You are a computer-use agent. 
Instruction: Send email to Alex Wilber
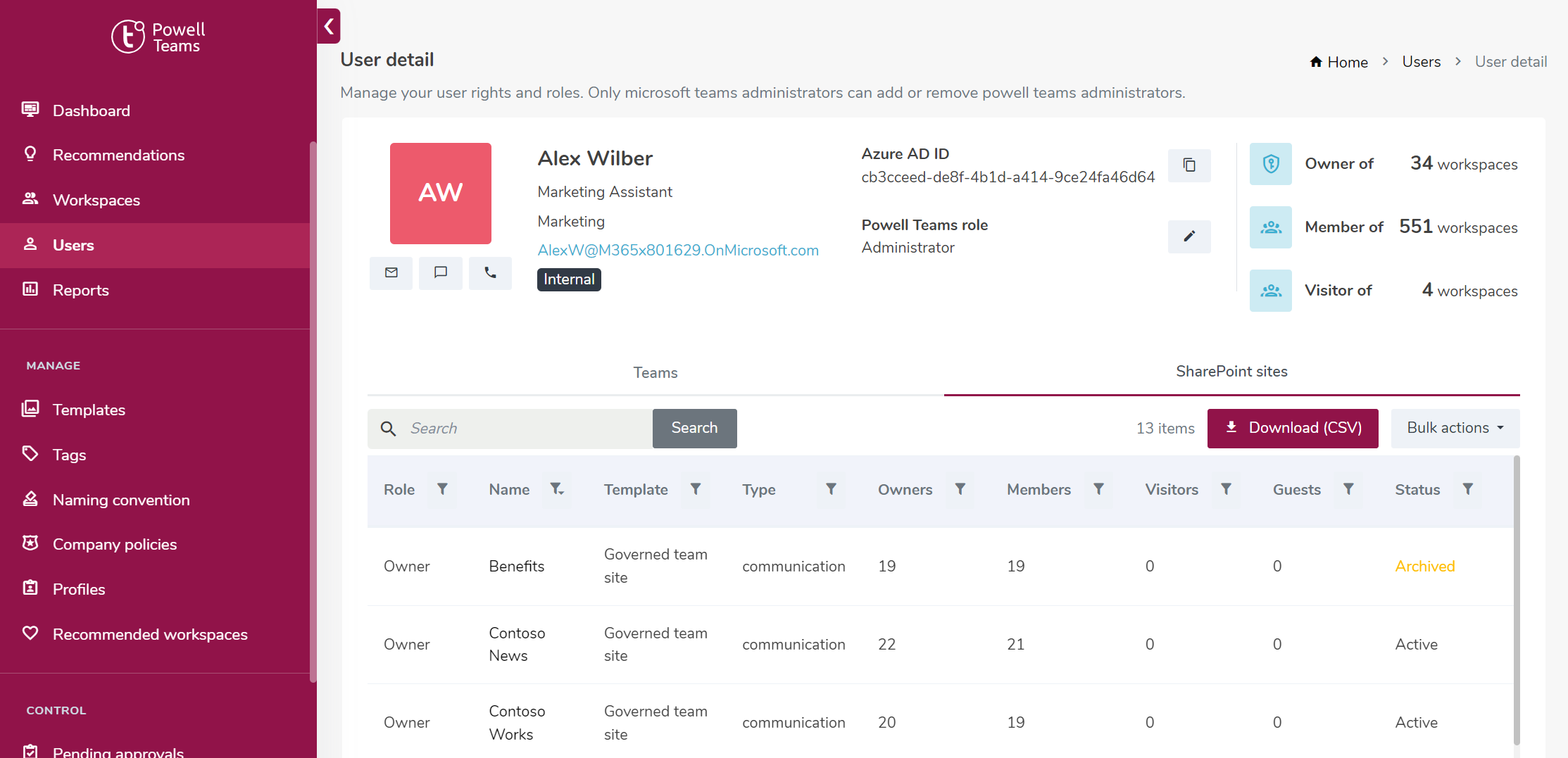pyautogui.click(x=391, y=272)
